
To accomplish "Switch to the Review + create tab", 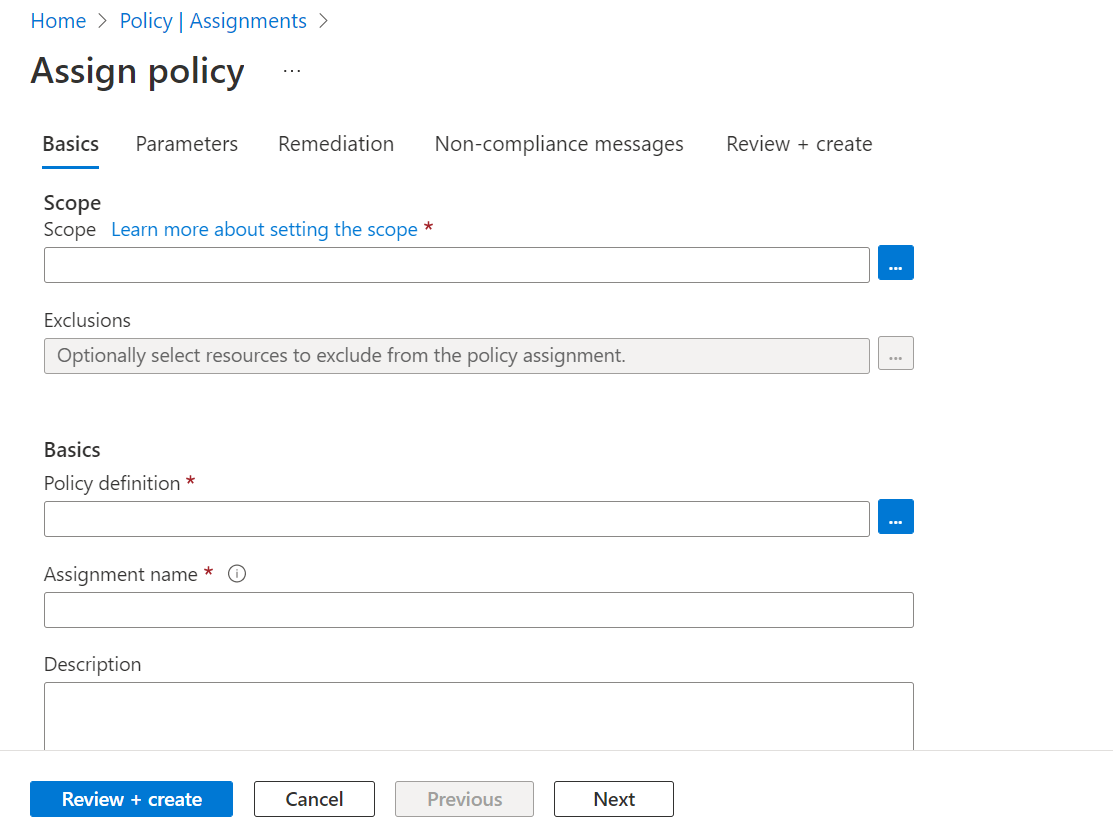I will pos(798,144).
